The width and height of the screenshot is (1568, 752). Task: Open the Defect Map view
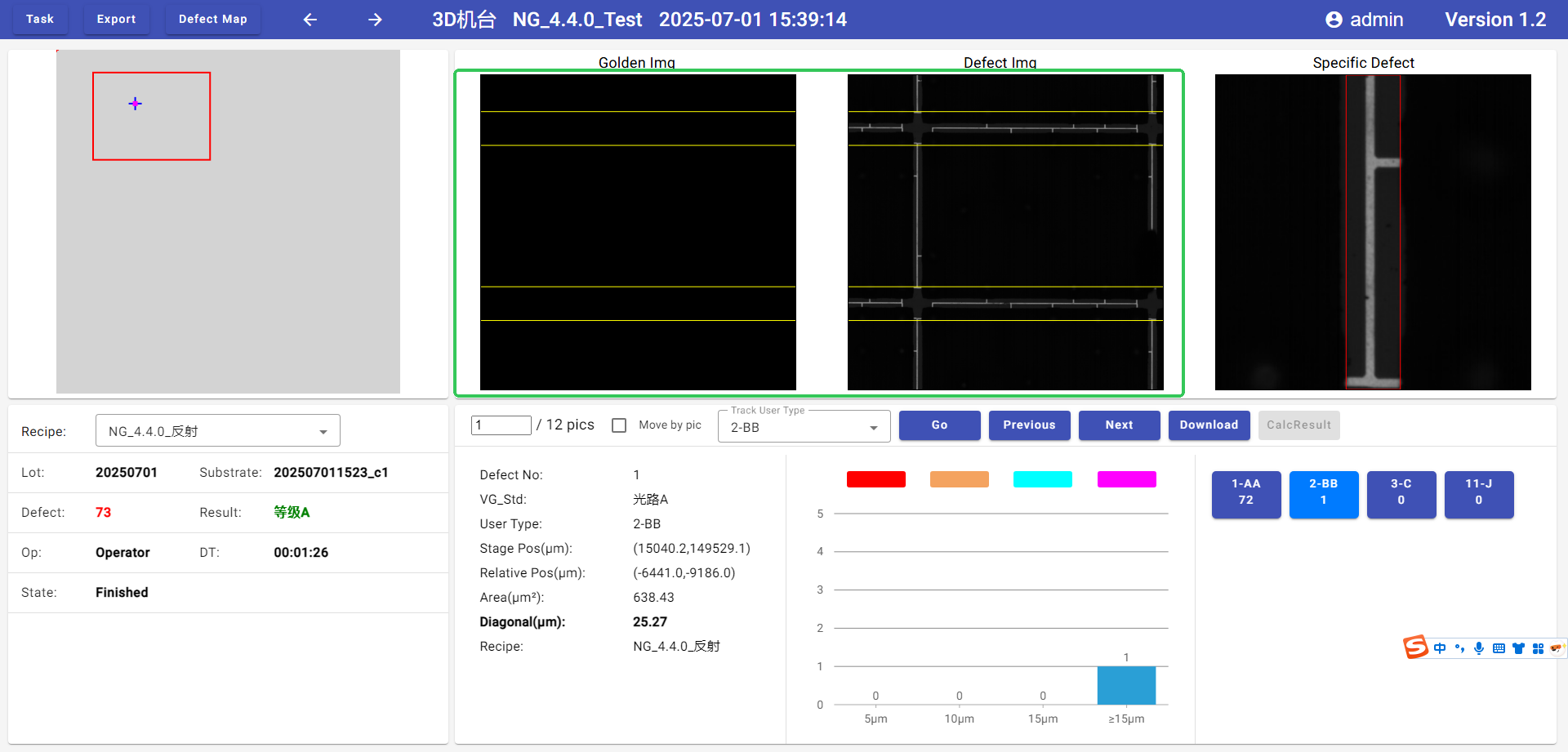[x=213, y=19]
